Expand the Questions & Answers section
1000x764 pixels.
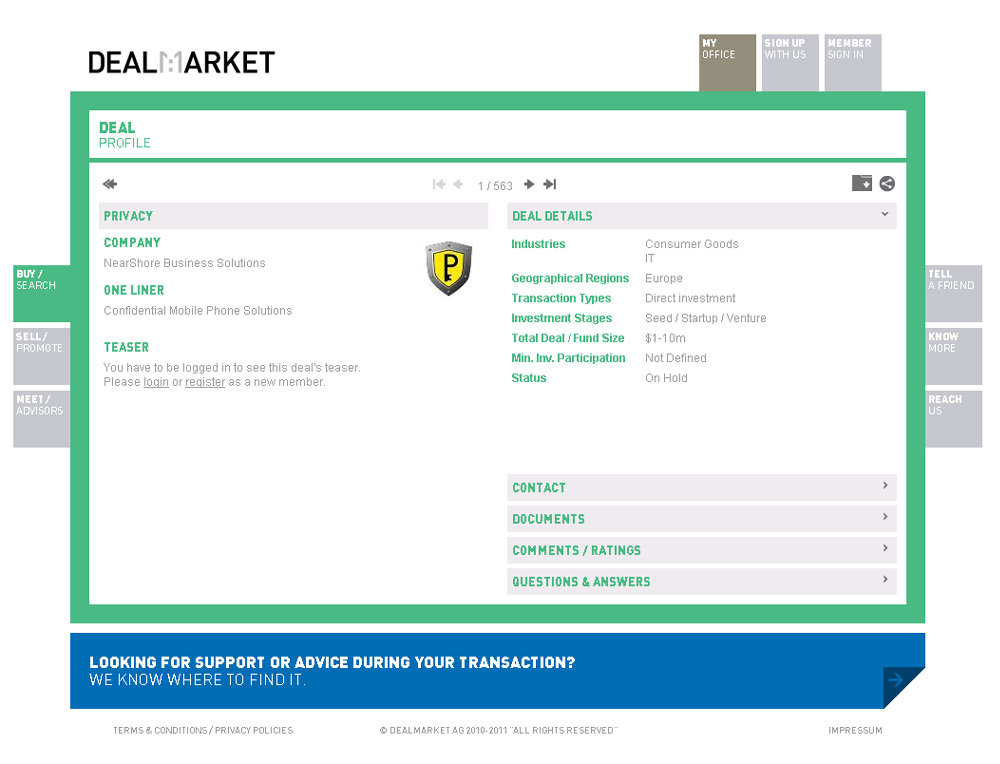pyautogui.click(x=702, y=582)
